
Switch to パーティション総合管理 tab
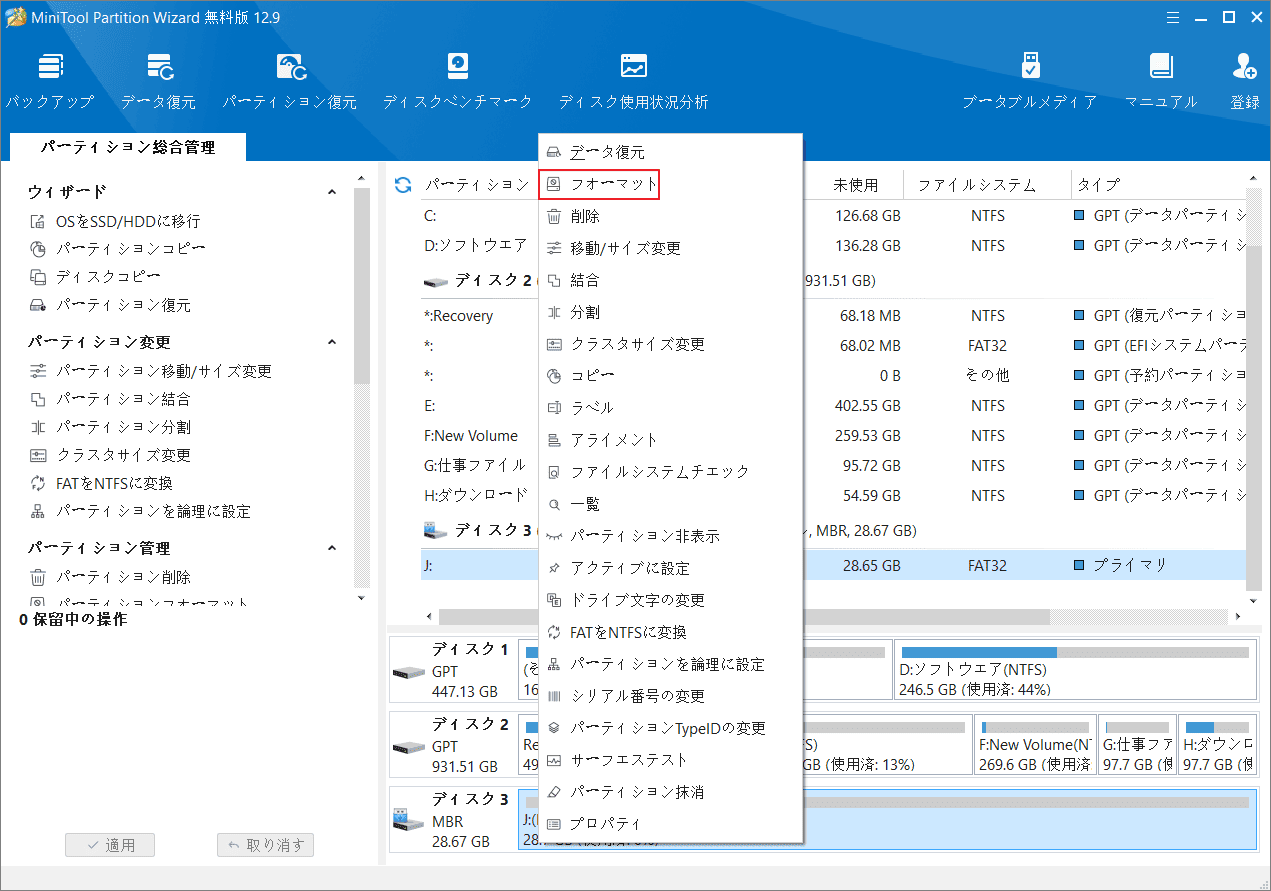(x=128, y=147)
